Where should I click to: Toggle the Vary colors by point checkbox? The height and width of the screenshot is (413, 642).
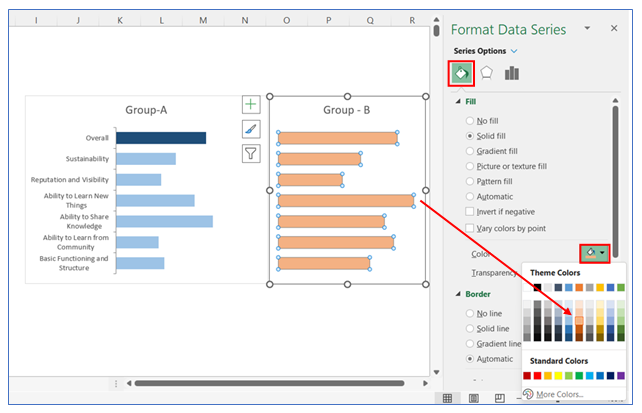(471, 228)
